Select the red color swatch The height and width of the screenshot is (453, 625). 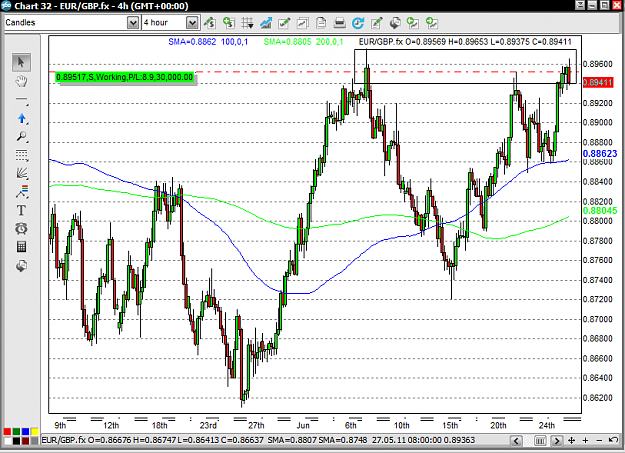click(7, 431)
